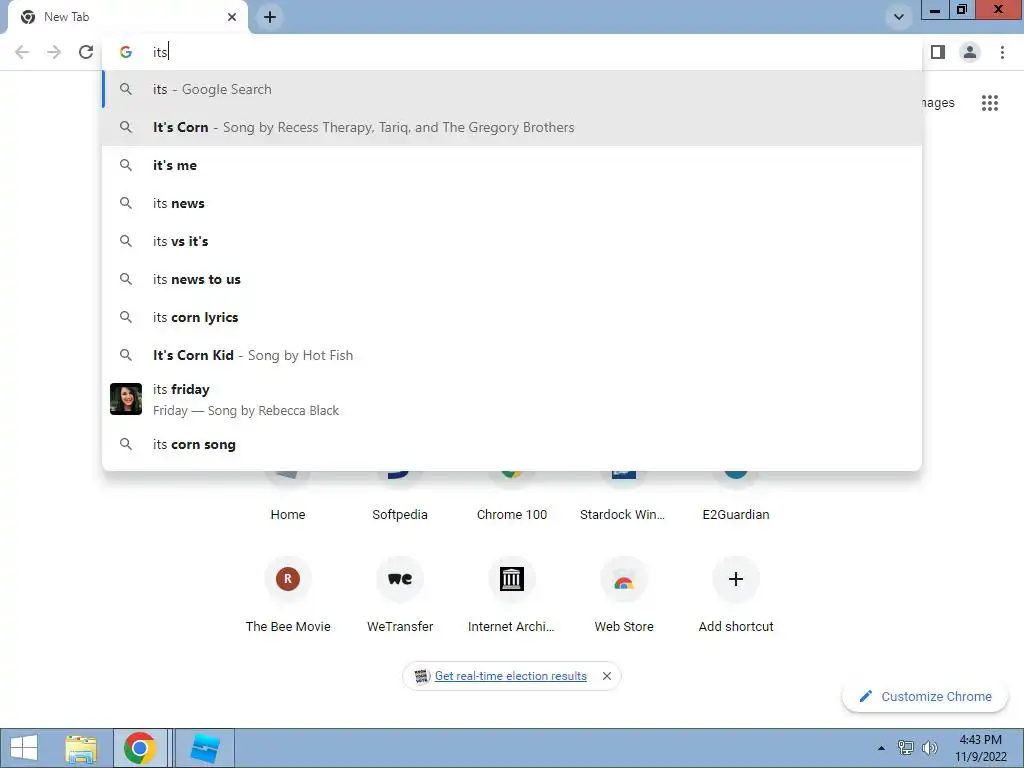Open Chrome's three-dot menu
Image resolution: width=1024 pixels, height=768 pixels.
click(1002, 52)
